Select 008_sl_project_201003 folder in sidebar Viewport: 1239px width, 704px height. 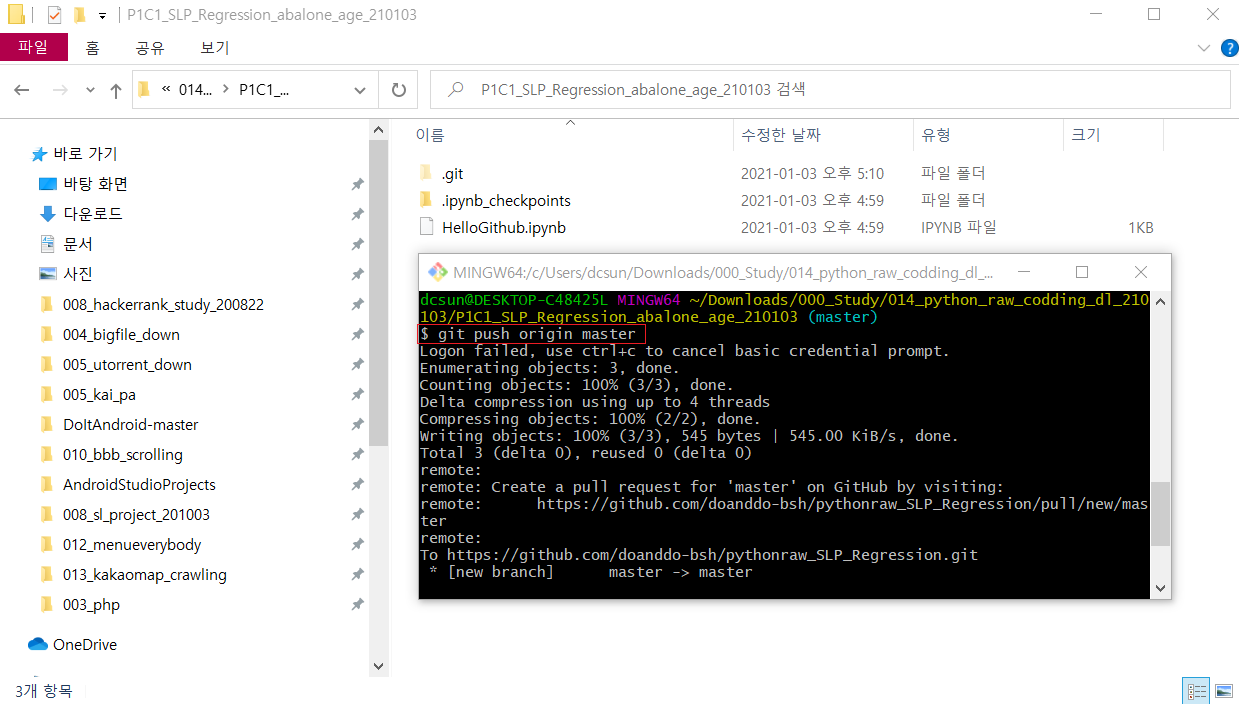(x=136, y=514)
